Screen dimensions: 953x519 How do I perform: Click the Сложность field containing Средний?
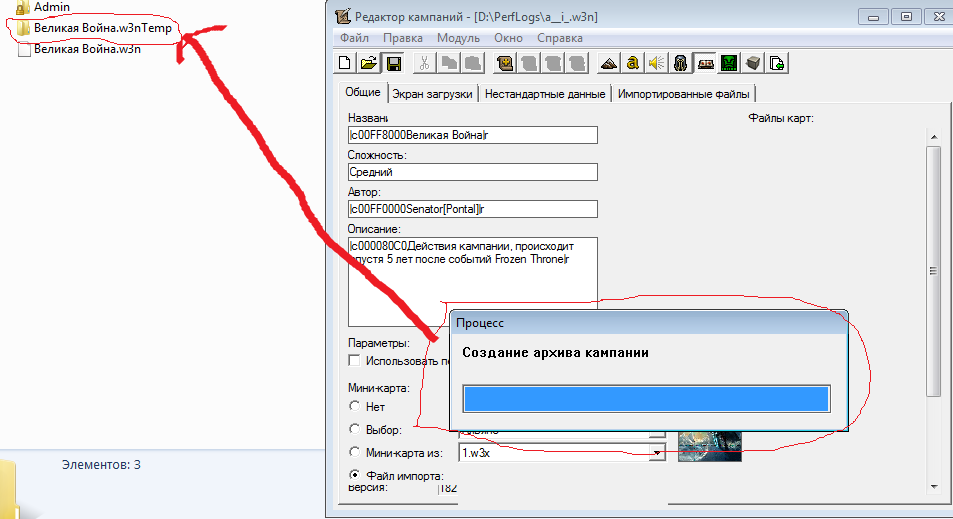pos(472,172)
